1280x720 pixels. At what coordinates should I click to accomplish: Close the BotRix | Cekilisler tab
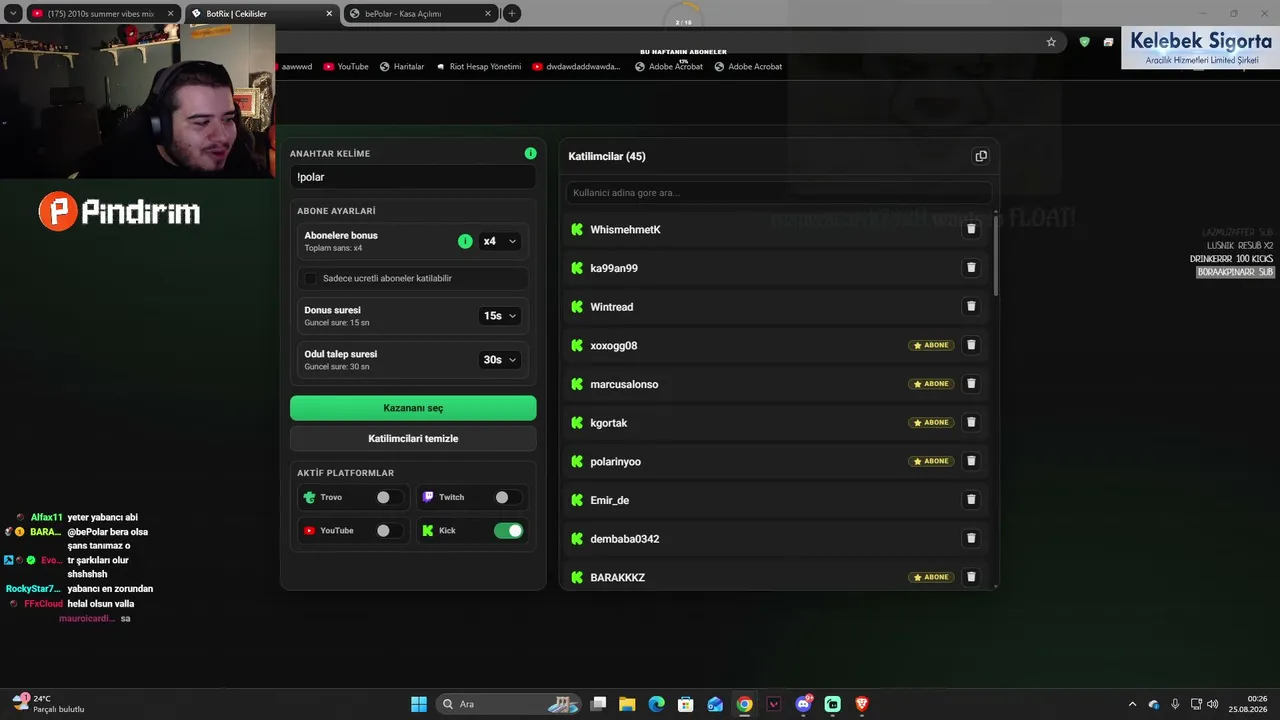pos(329,14)
